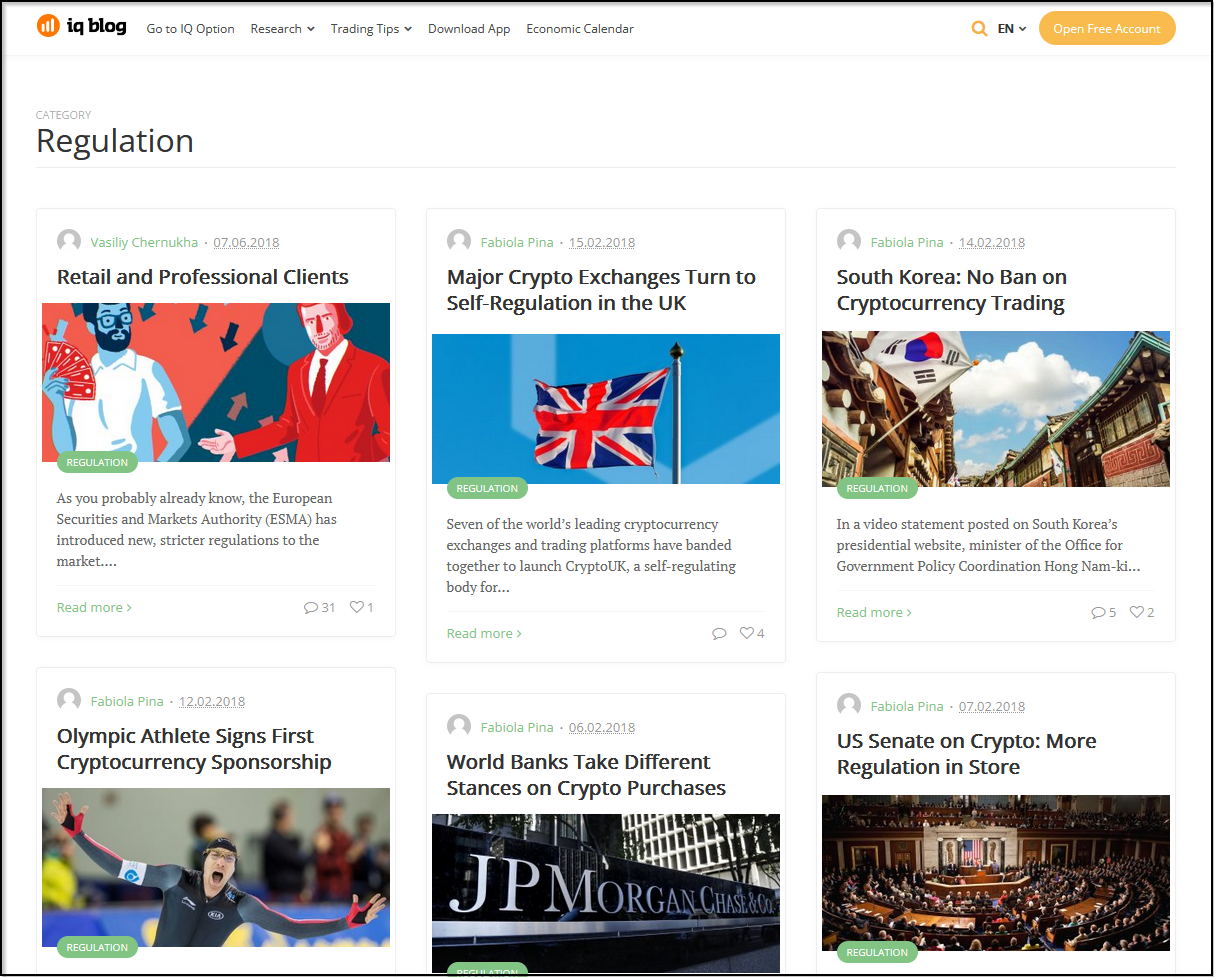Open Major Crypto Exchanges Turn to Self-Regulation title
The image size is (1214, 977).
tap(601, 290)
